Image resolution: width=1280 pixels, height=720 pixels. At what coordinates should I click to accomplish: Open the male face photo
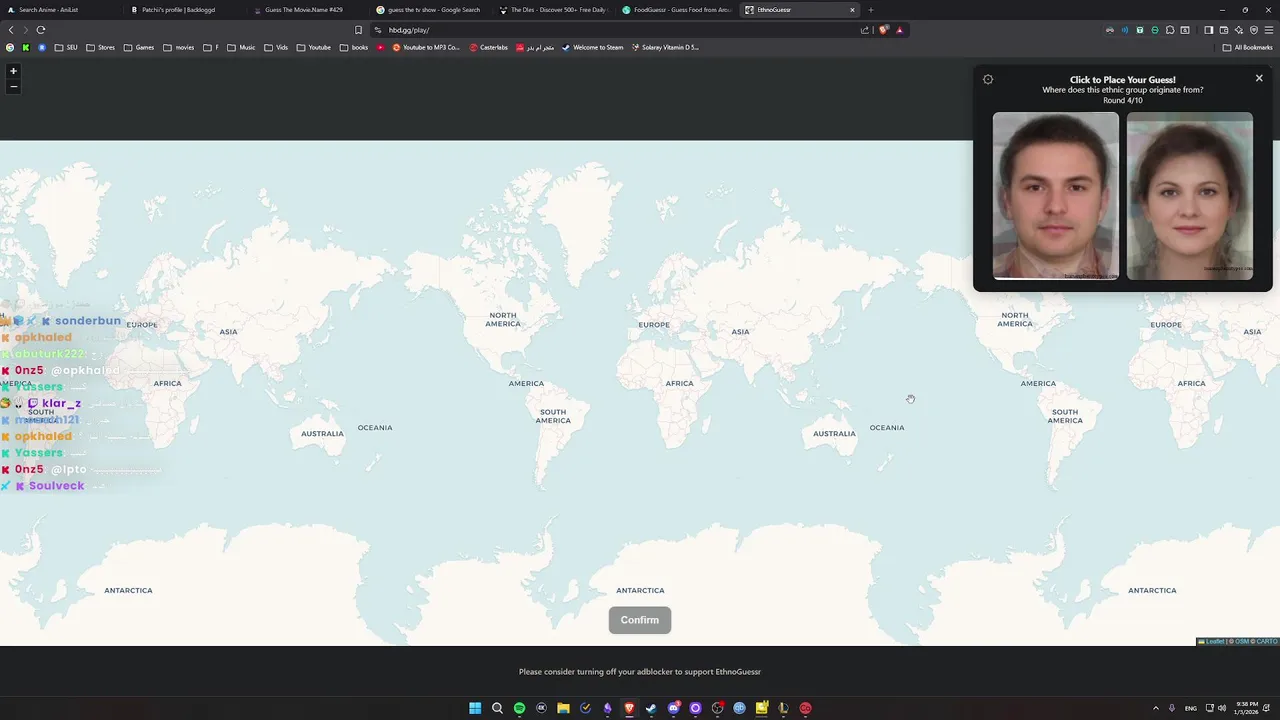click(x=1056, y=196)
